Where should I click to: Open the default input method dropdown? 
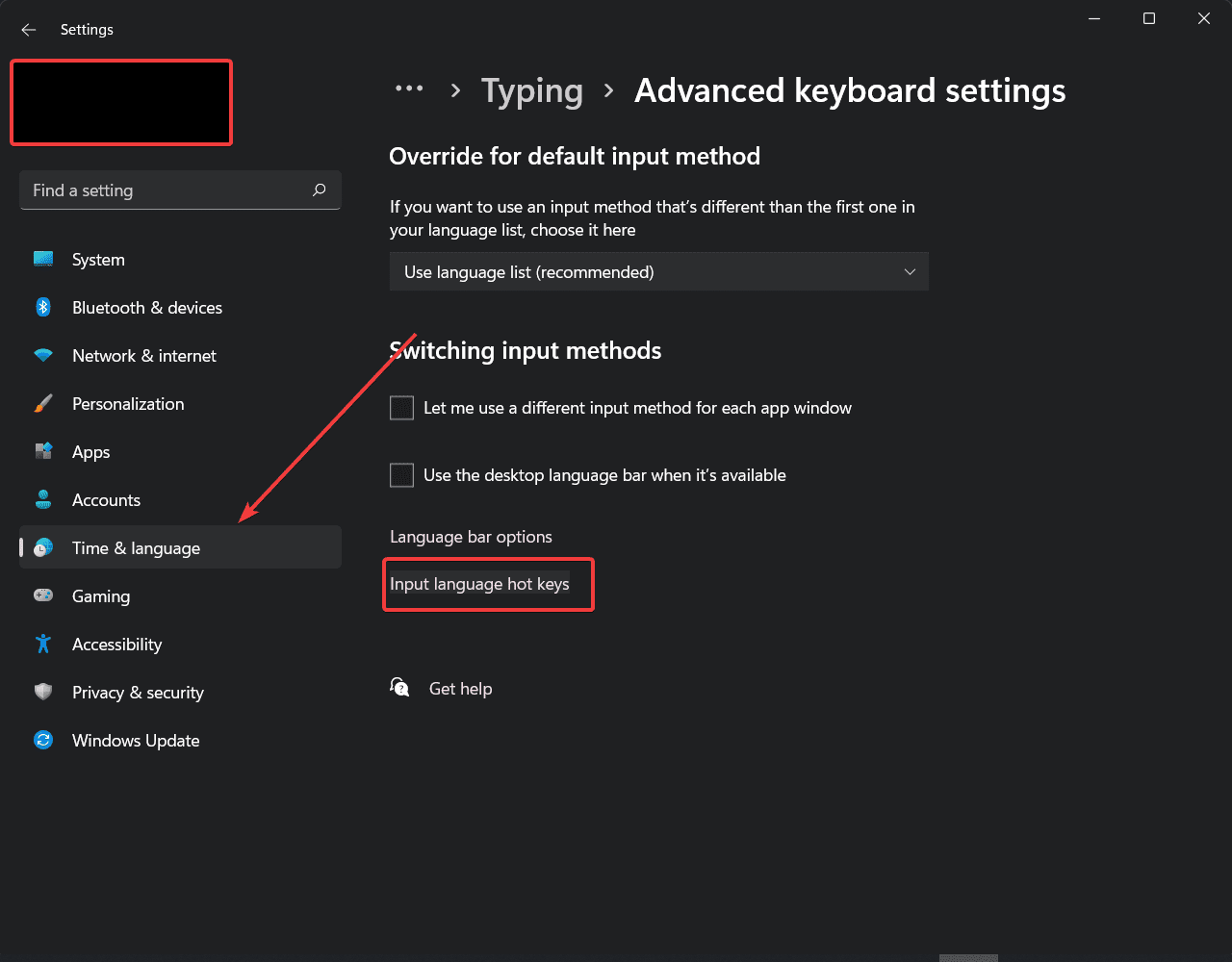coord(658,271)
